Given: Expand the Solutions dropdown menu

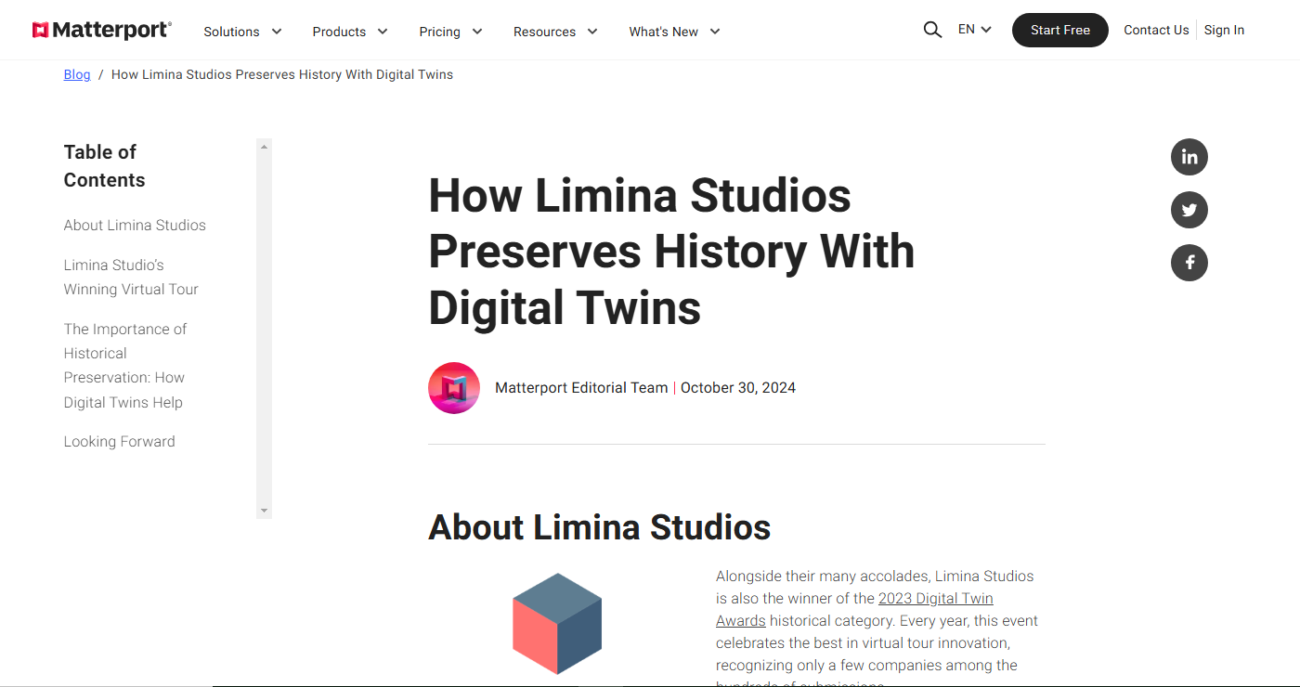Looking at the screenshot, I should point(242,32).
